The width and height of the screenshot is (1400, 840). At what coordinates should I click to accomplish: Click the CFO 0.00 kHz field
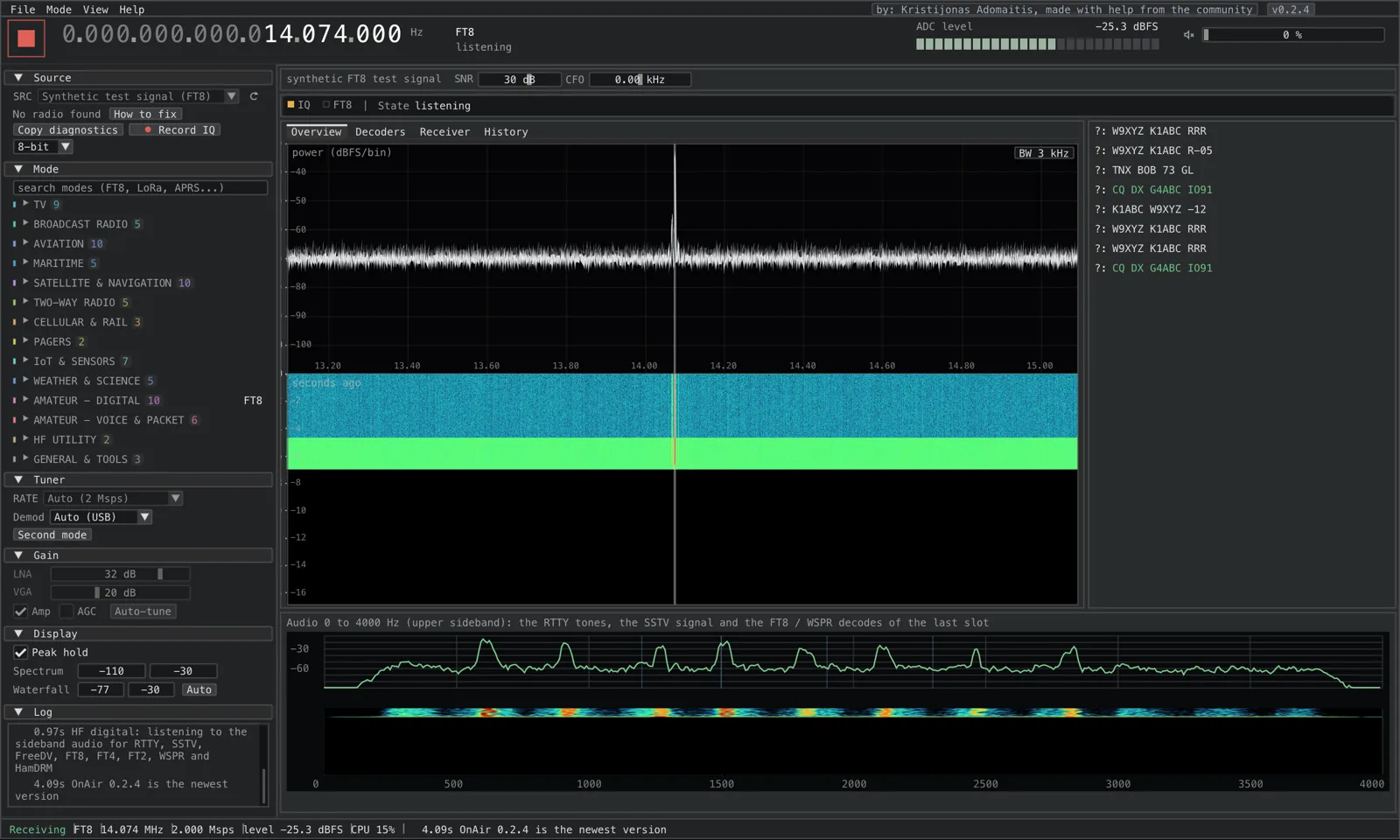point(640,80)
